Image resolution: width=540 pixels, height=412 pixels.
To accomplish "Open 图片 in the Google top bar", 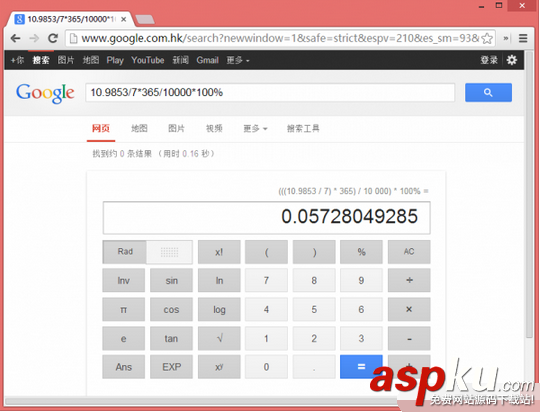I will (x=66, y=60).
